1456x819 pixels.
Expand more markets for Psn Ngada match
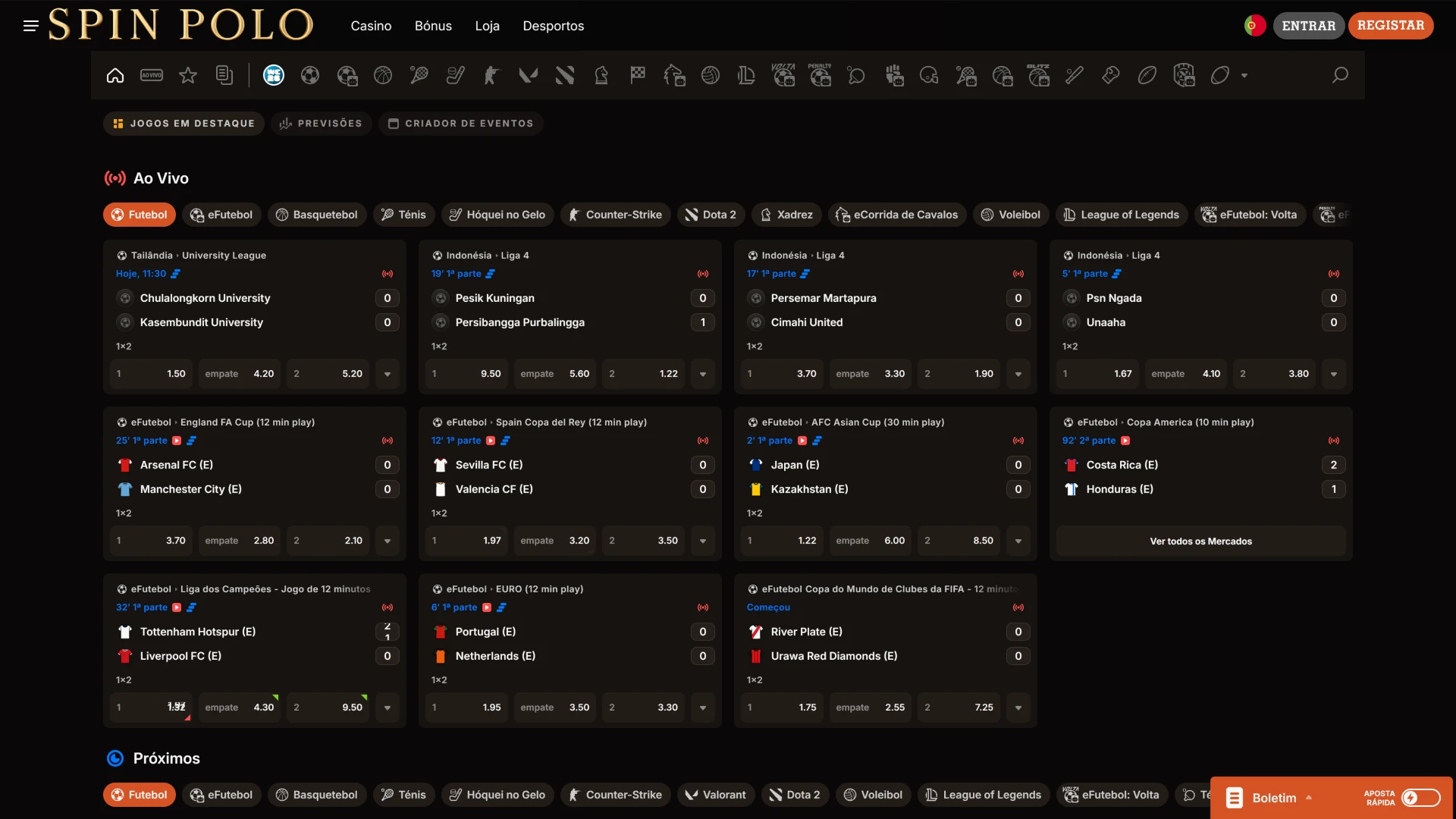point(1334,374)
